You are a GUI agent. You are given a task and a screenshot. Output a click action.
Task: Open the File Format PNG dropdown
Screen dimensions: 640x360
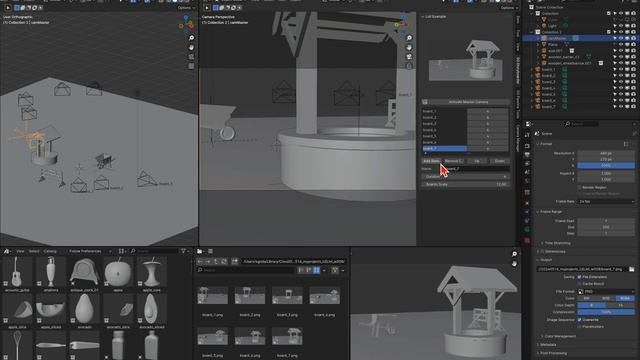(x=606, y=291)
